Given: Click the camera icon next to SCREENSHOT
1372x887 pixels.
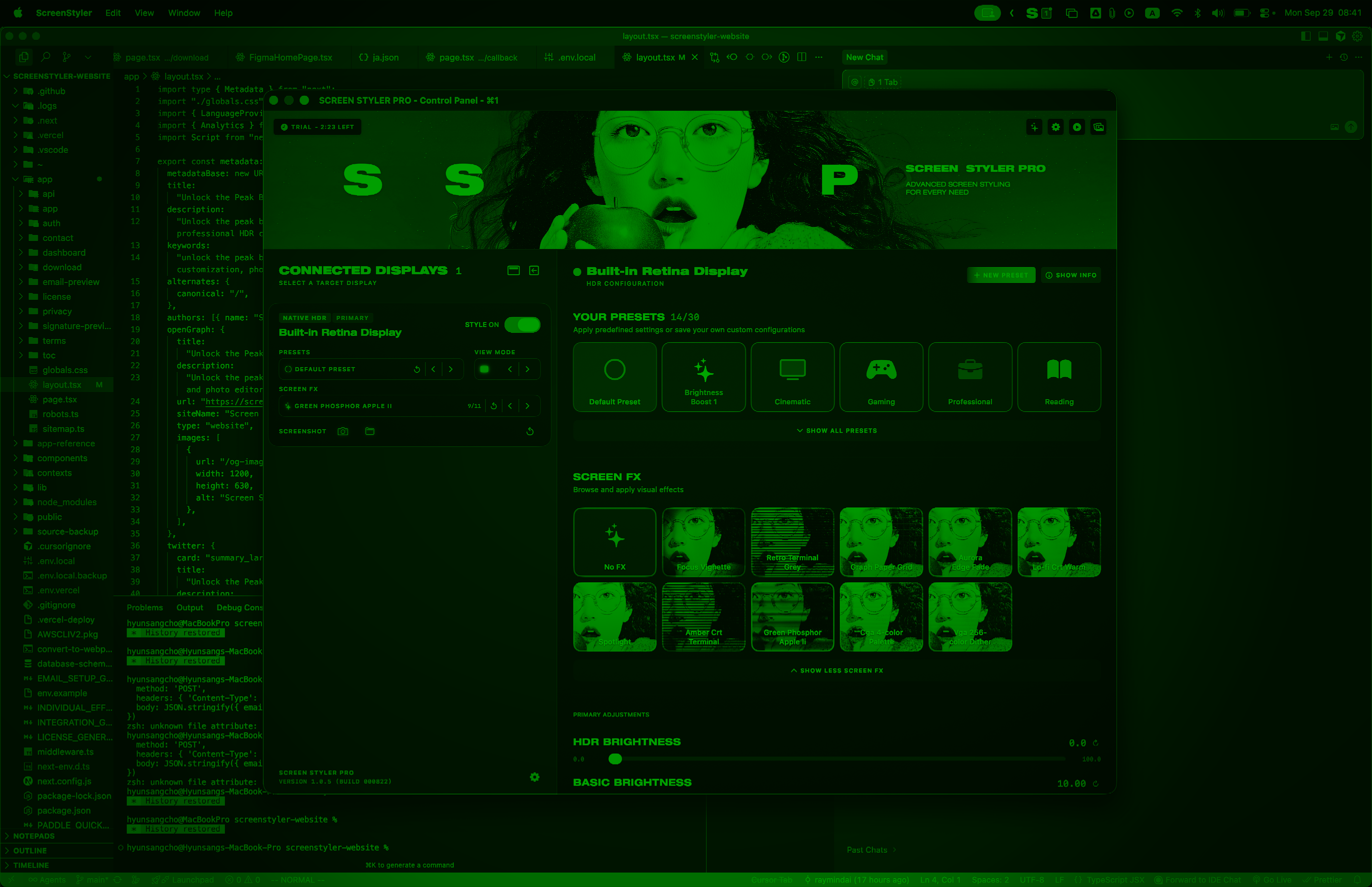Looking at the screenshot, I should 343,431.
